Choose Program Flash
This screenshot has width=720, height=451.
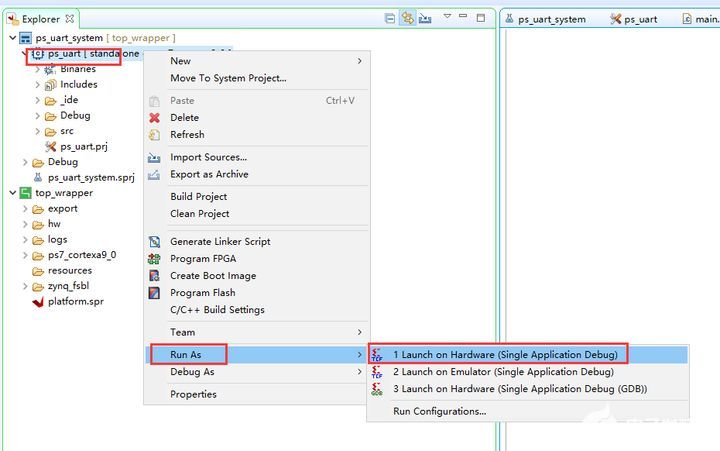(x=257, y=293)
